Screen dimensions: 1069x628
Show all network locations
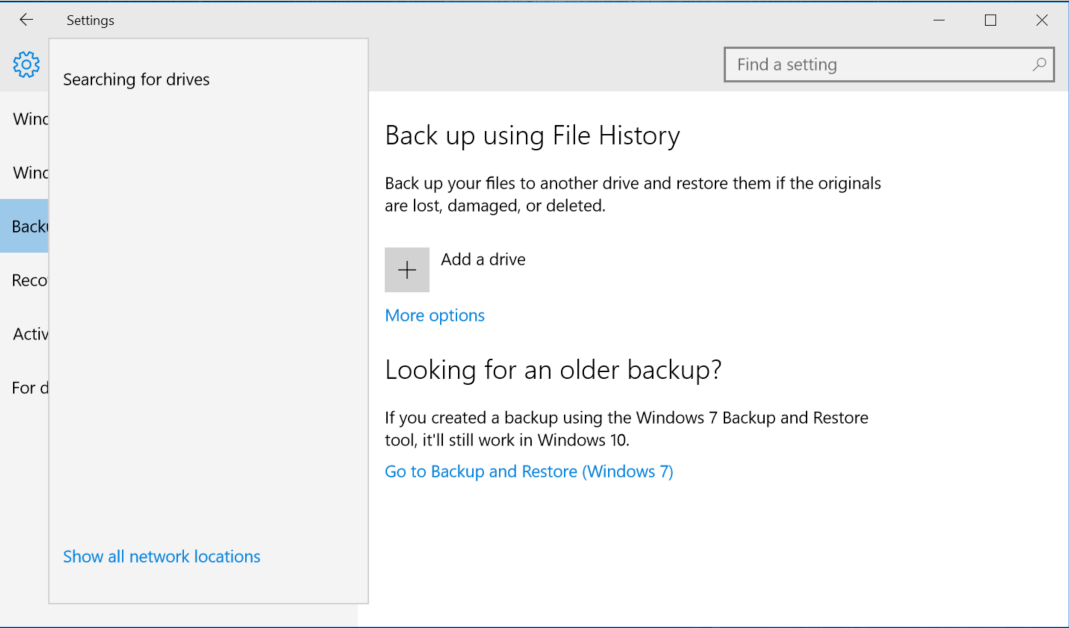pyautogui.click(x=161, y=556)
